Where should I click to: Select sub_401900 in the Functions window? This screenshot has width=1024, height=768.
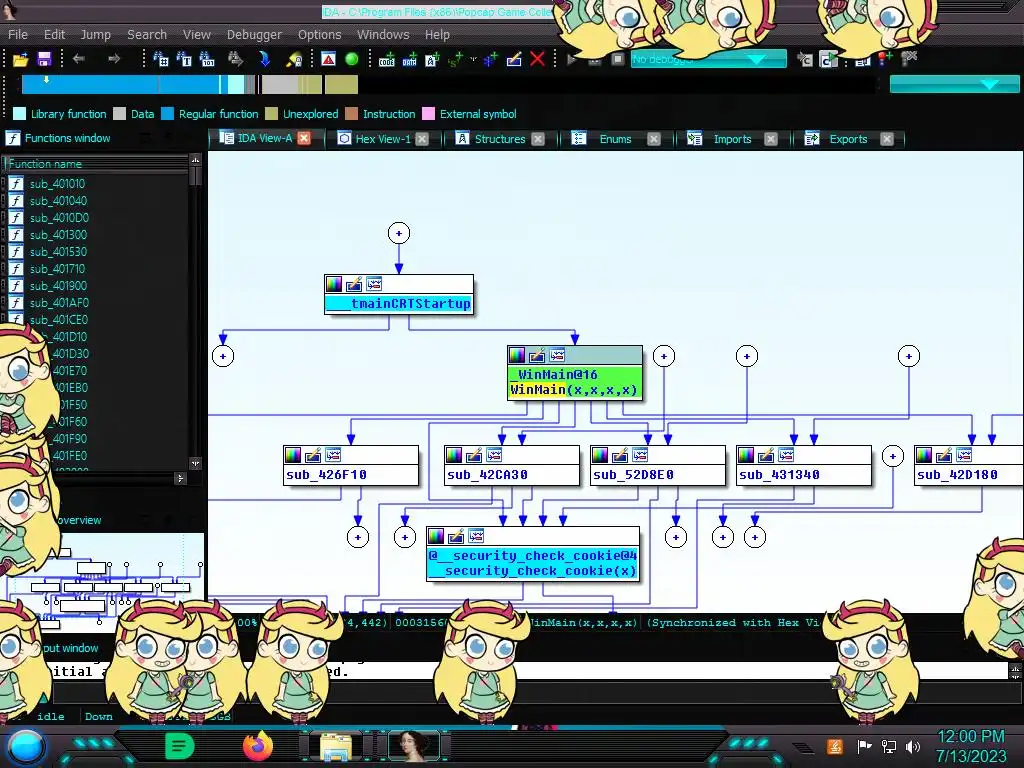[x=58, y=286]
